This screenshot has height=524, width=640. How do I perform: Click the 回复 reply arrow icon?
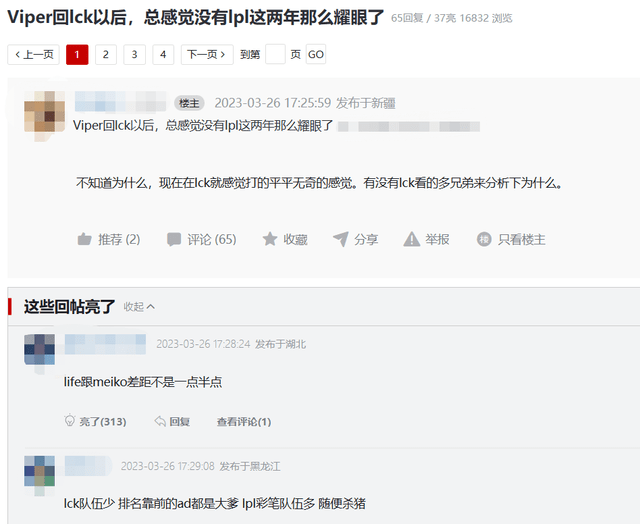click(160, 421)
